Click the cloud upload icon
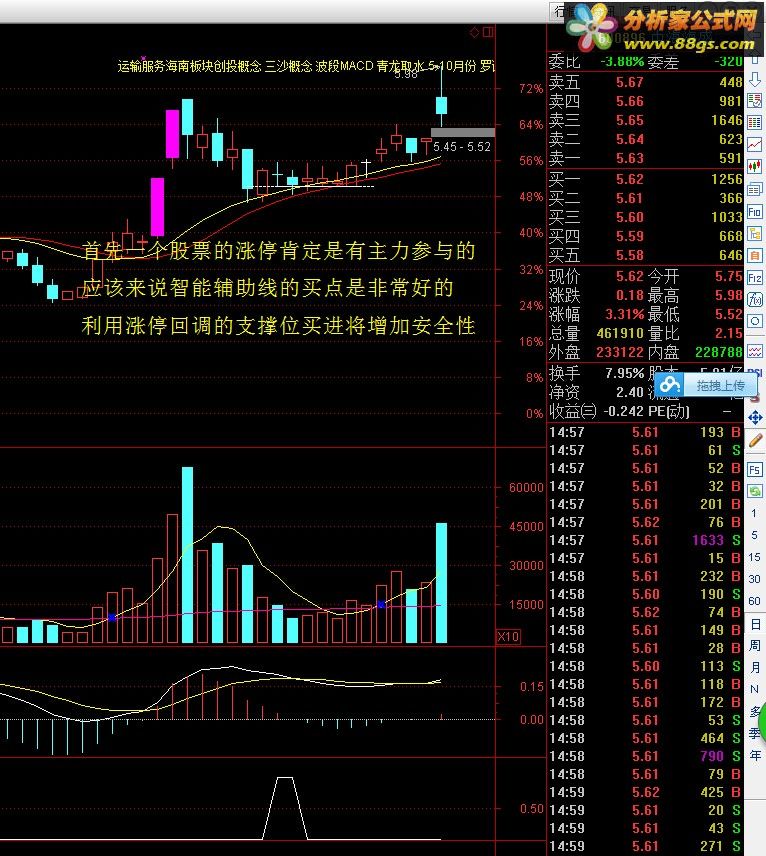 coord(669,385)
